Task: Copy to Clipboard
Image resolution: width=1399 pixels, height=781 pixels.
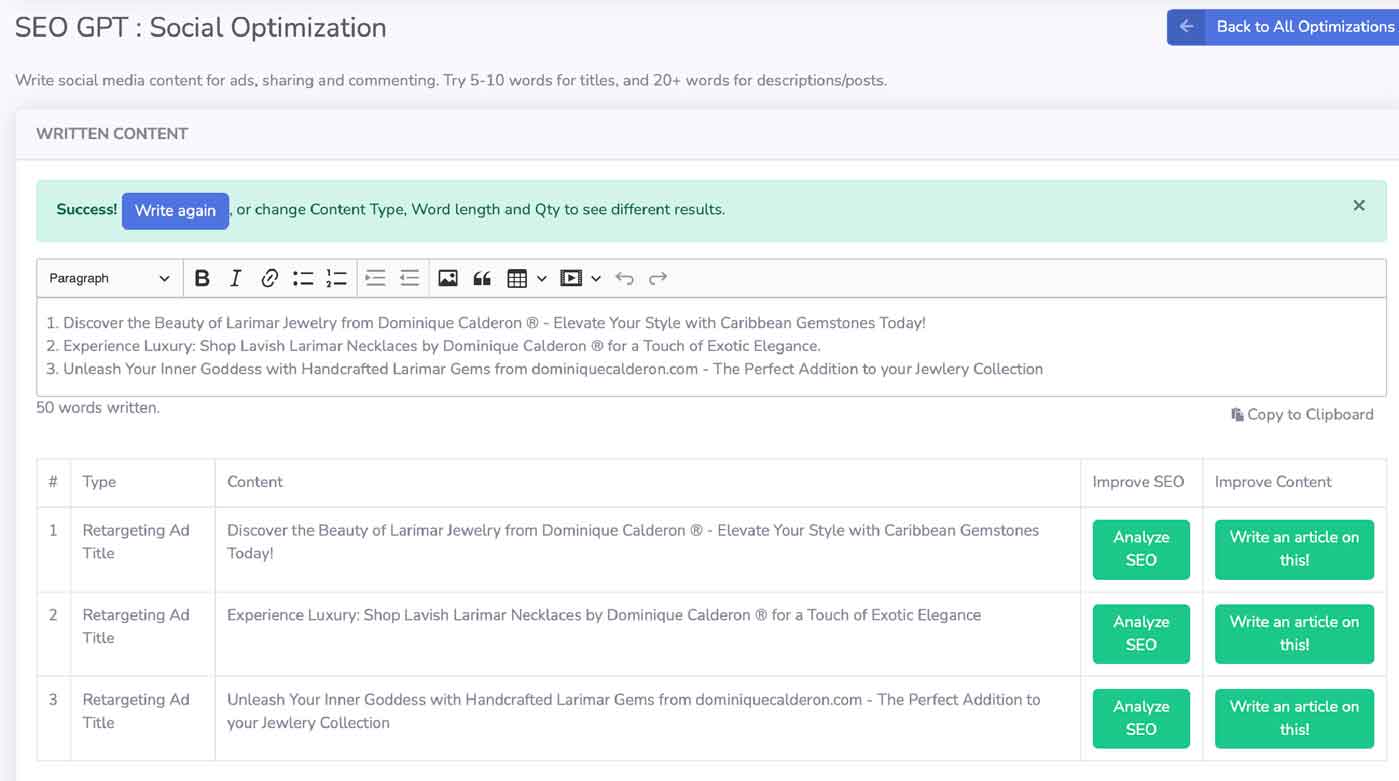Action: tap(1302, 414)
